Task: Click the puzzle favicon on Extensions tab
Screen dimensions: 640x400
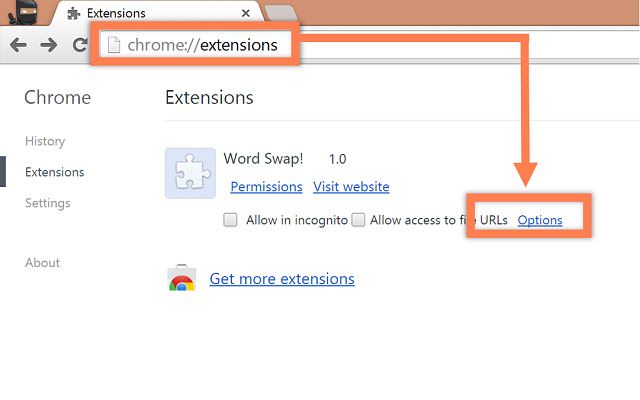Action: [73, 13]
